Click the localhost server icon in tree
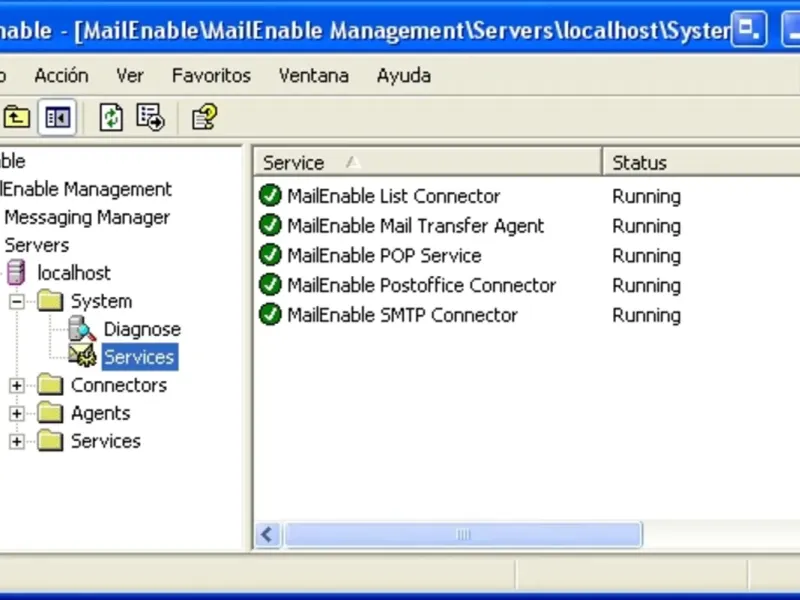 [15, 272]
